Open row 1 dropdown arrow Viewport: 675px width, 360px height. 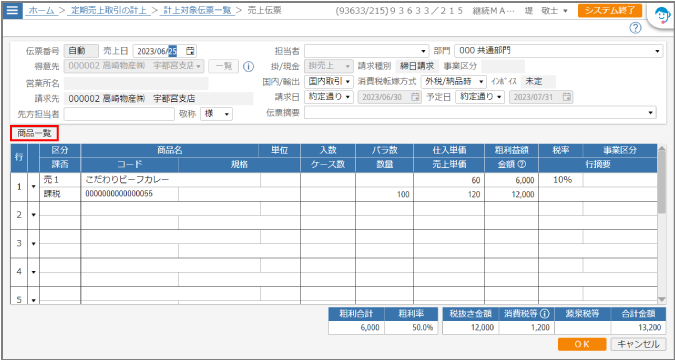pyautogui.click(x=34, y=187)
